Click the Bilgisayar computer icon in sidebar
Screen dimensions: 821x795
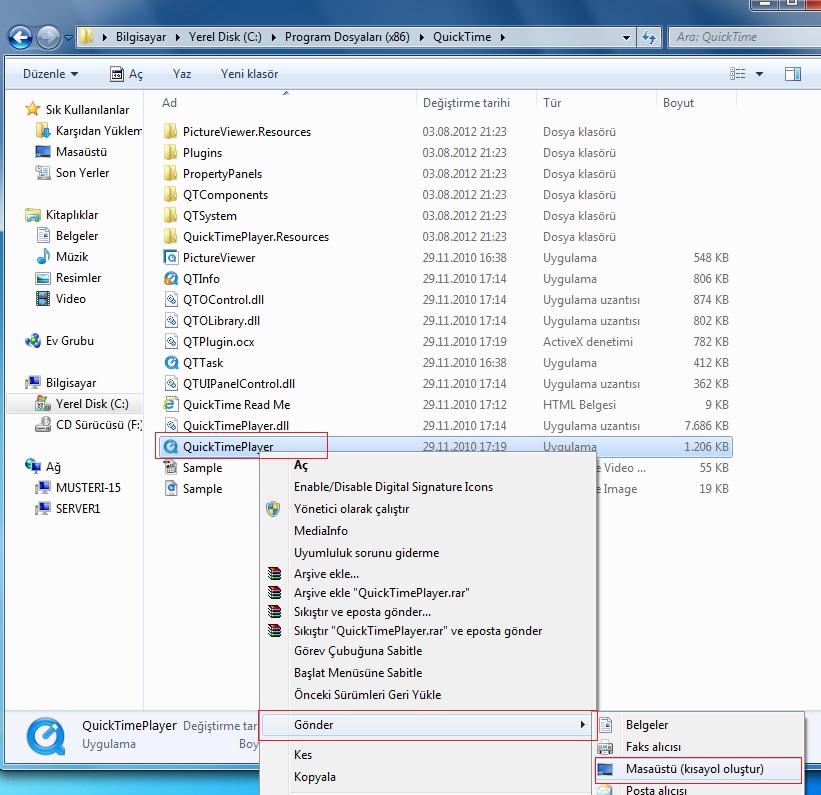(32, 382)
